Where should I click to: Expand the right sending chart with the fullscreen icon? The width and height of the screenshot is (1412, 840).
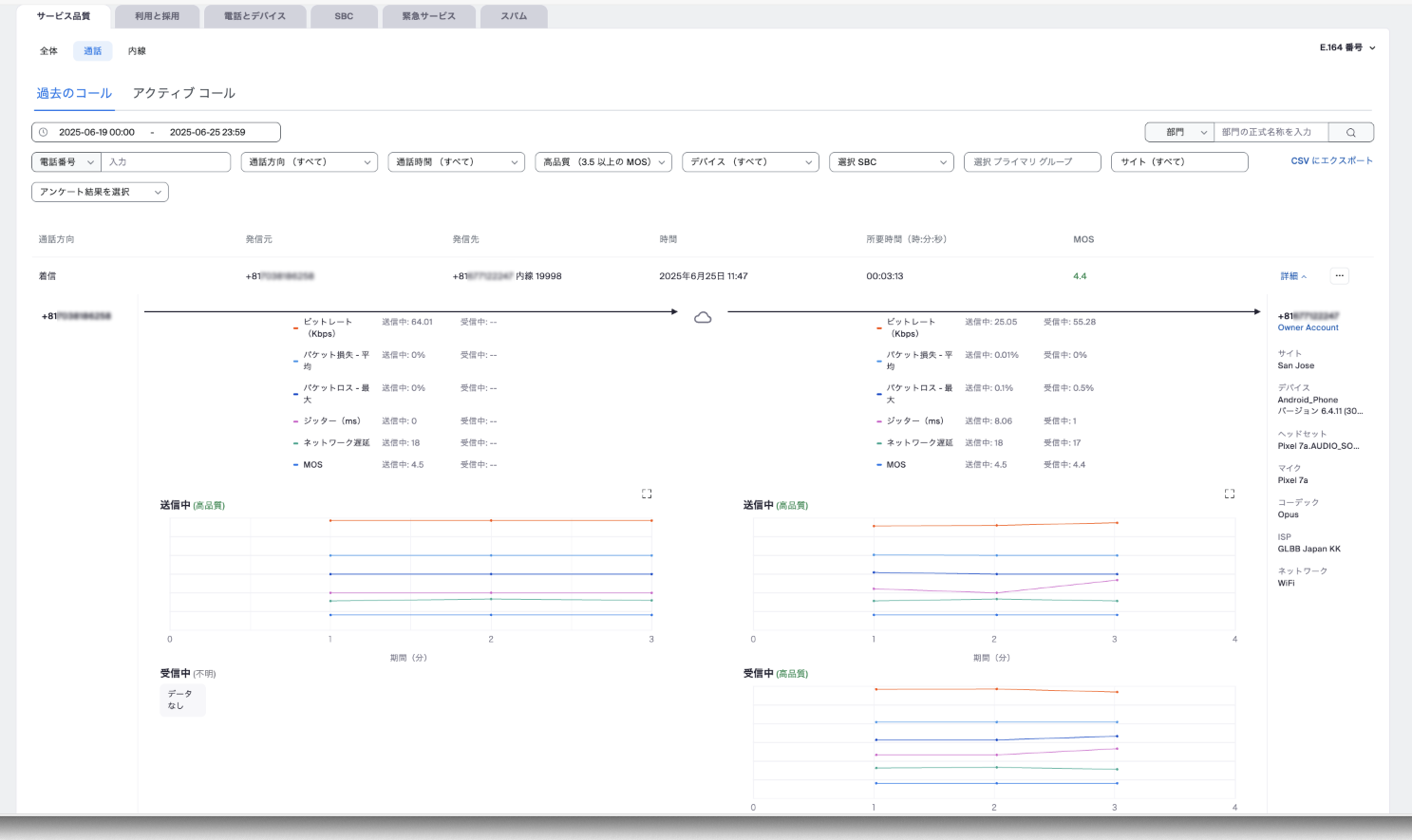coord(1230,494)
